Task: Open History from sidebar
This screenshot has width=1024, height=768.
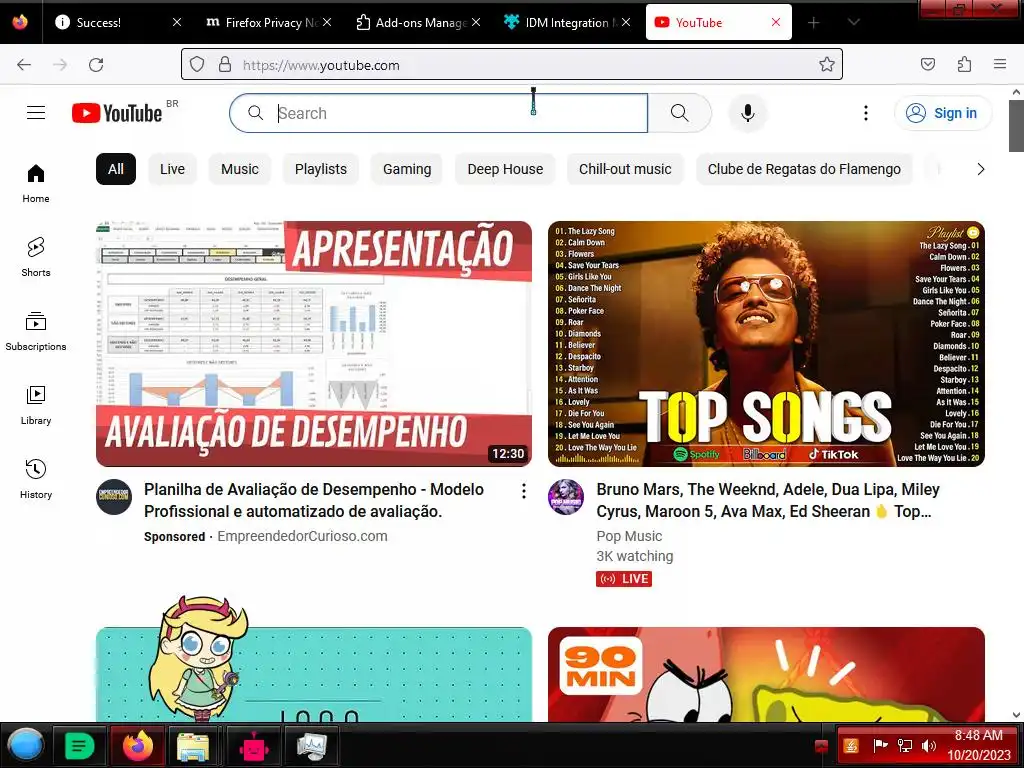Action: pos(36,479)
